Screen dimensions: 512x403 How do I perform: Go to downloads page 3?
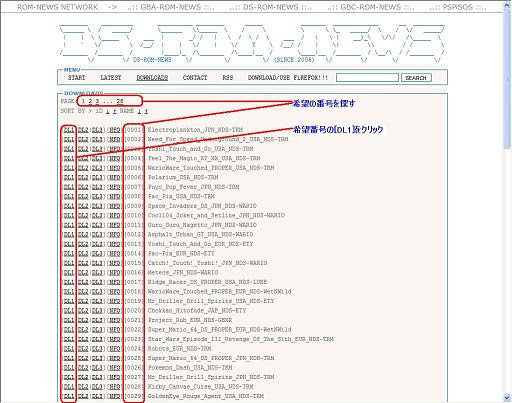[97, 101]
